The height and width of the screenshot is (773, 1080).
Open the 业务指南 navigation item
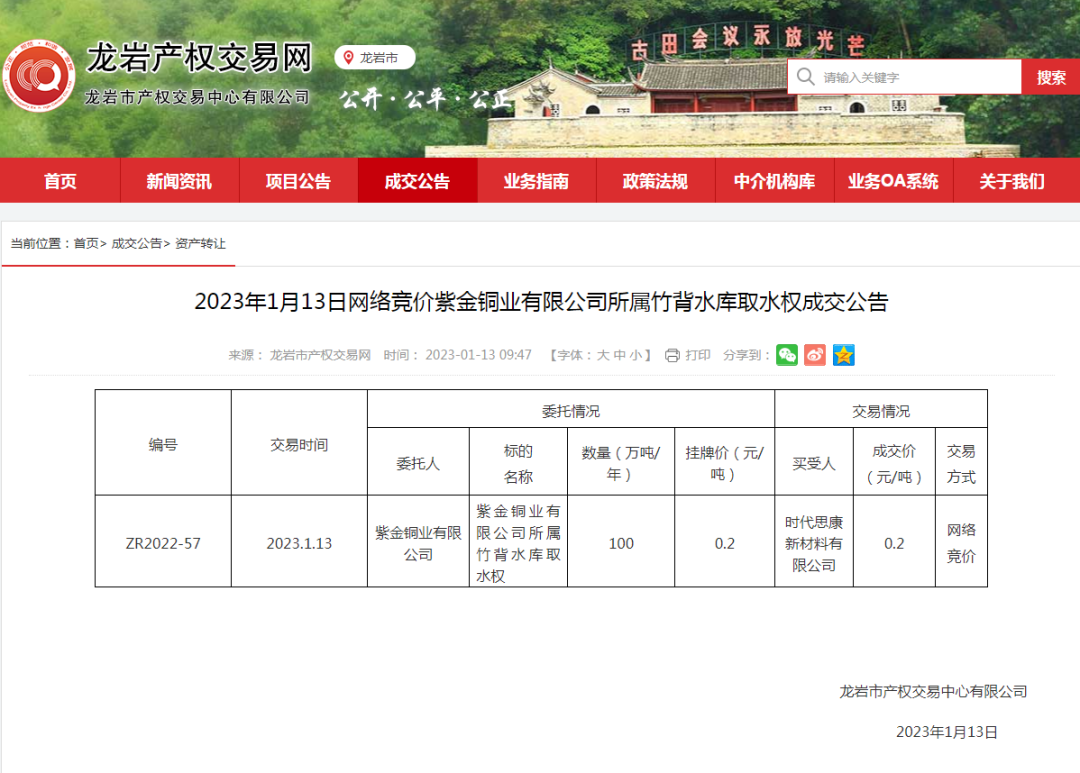[536, 181]
